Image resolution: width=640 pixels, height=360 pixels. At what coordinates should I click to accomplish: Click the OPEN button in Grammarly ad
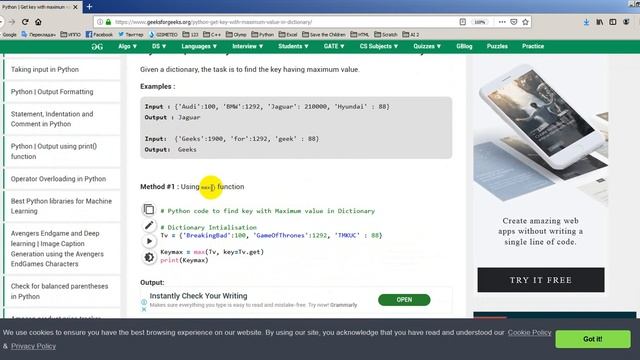[x=404, y=300]
